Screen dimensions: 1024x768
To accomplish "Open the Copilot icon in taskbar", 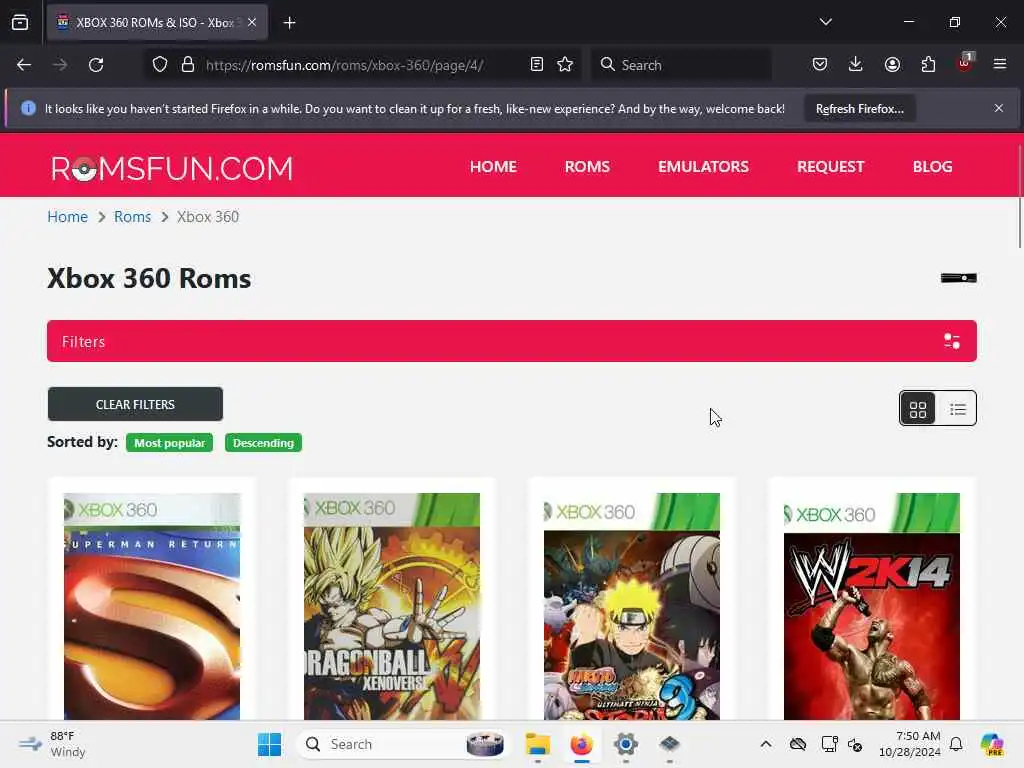I will tap(992, 744).
